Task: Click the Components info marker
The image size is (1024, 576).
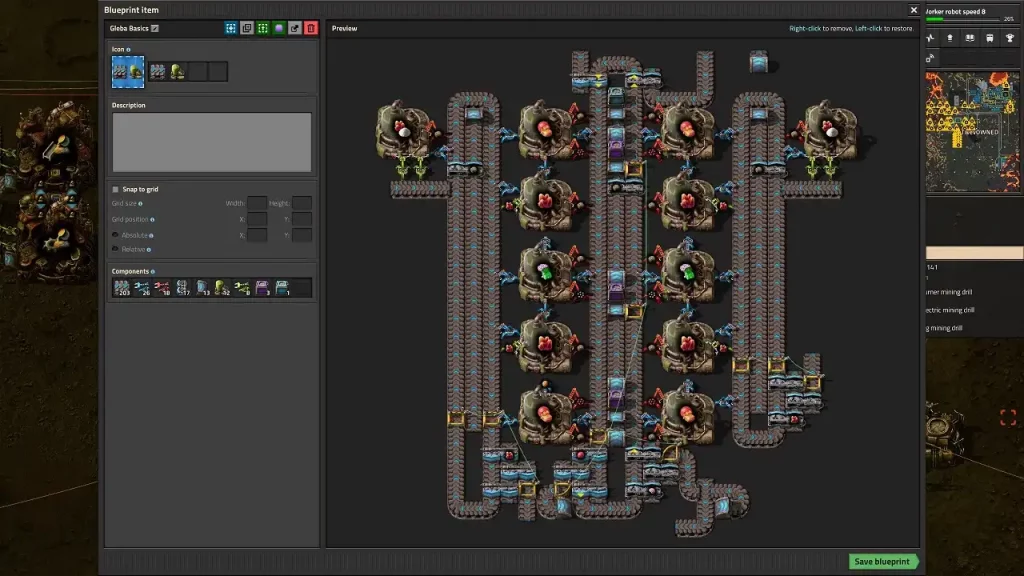Action: (153, 272)
